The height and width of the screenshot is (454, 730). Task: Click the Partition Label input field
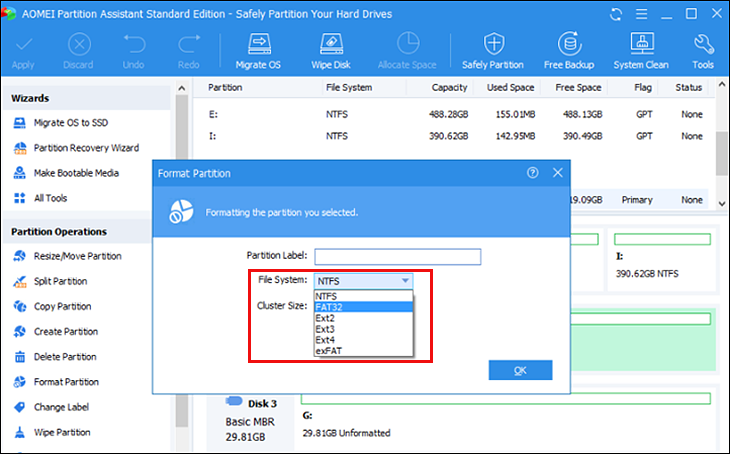398,257
